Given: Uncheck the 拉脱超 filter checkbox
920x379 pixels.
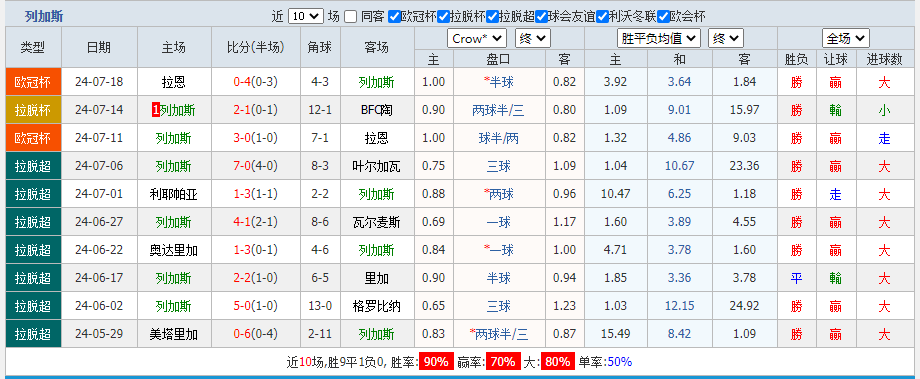Looking at the screenshot, I should pos(493,16).
